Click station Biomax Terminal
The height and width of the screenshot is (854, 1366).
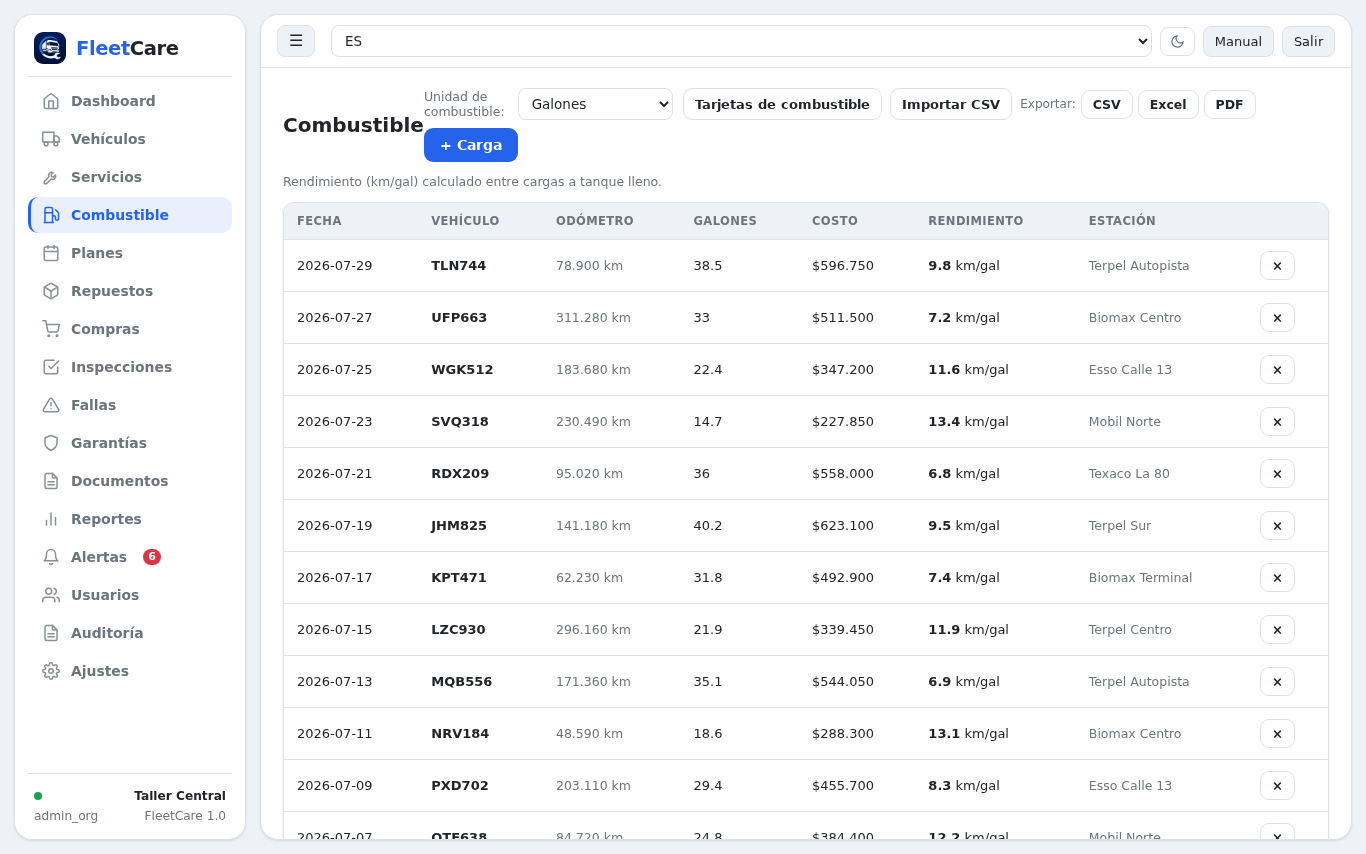(x=1140, y=578)
